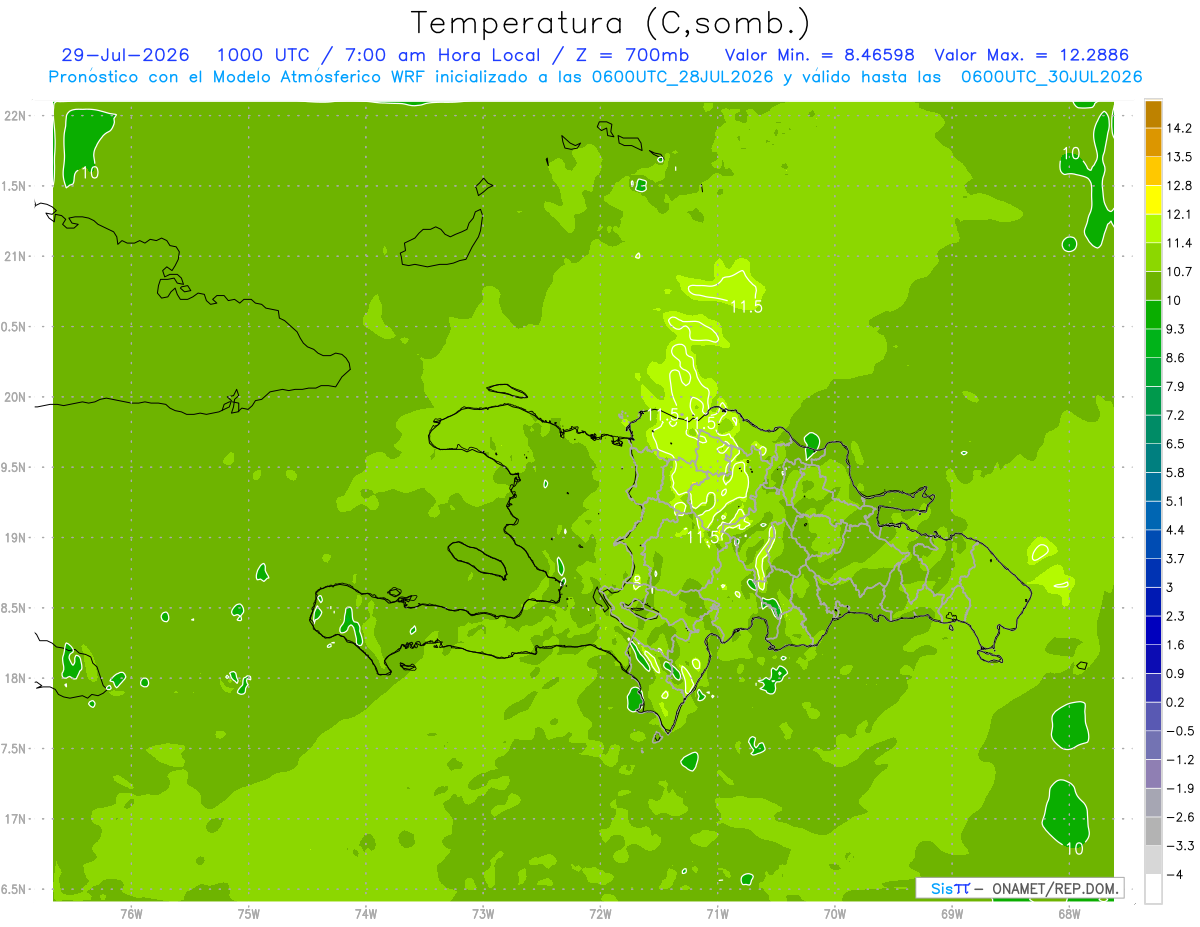
Task: Click the colorbar label '−0.5'
Action: click(1180, 731)
